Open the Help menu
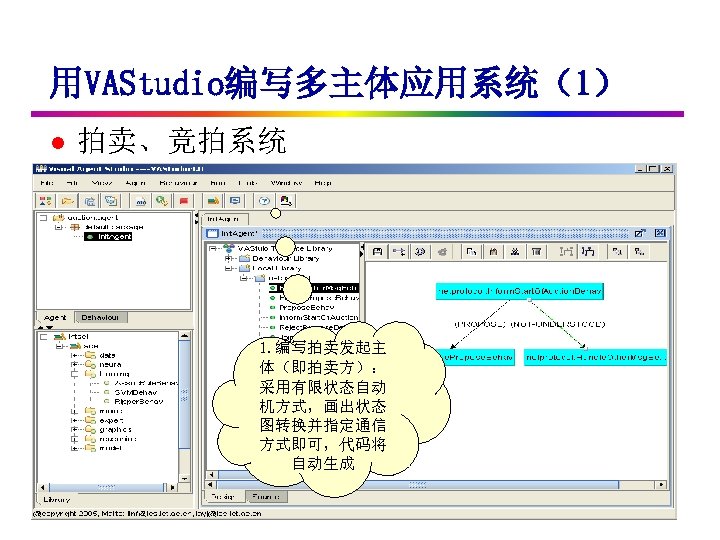 (x=323, y=183)
